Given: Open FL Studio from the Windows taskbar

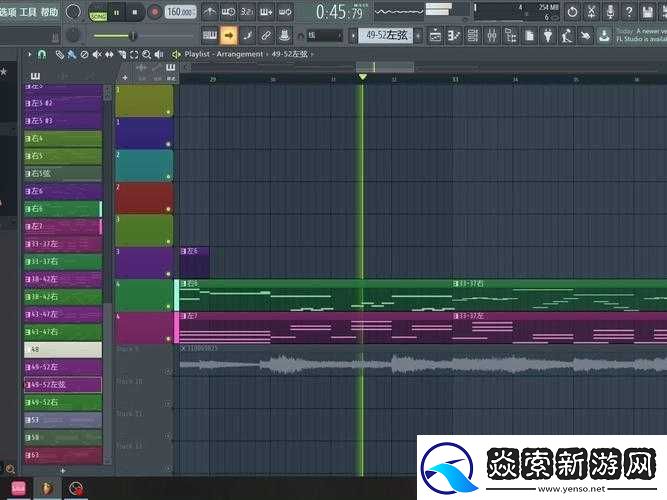Looking at the screenshot, I should pos(49,488).
